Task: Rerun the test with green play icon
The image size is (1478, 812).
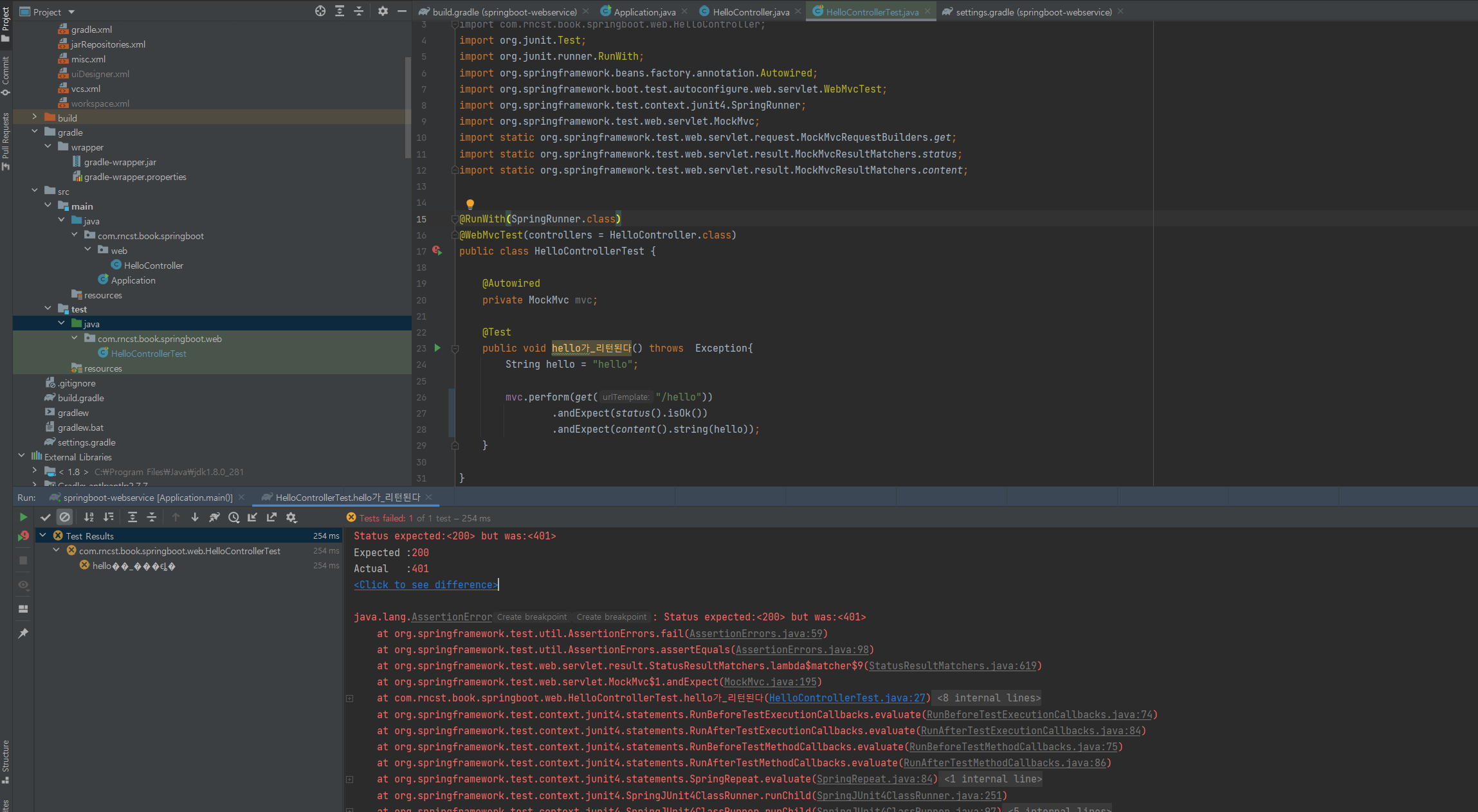Action: click(x=23, y=517)
